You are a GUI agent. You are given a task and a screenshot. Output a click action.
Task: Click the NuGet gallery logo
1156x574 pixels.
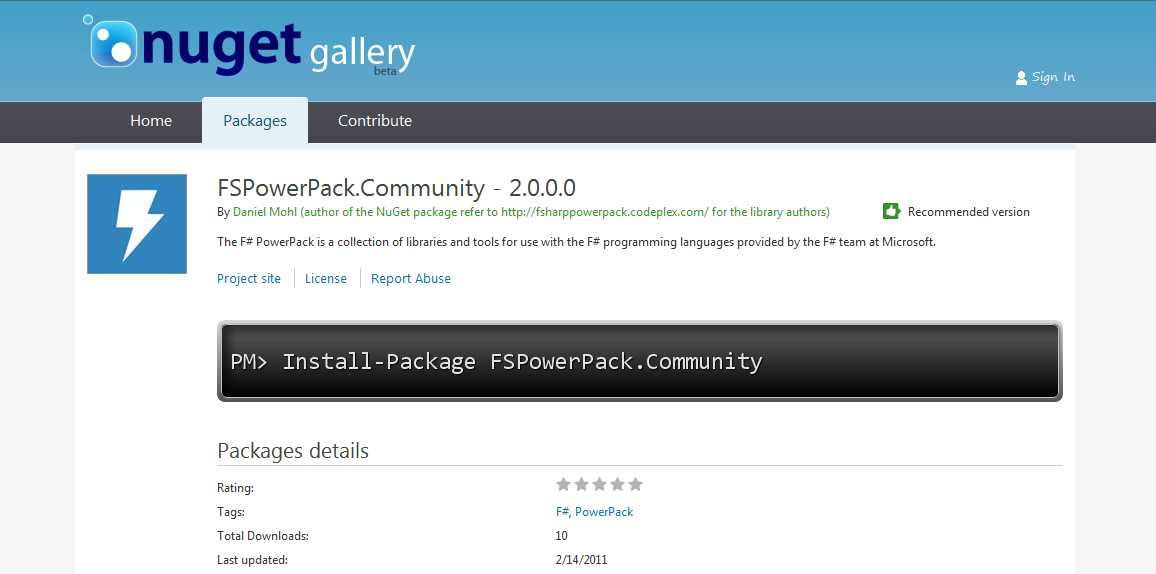click(249, 46)
